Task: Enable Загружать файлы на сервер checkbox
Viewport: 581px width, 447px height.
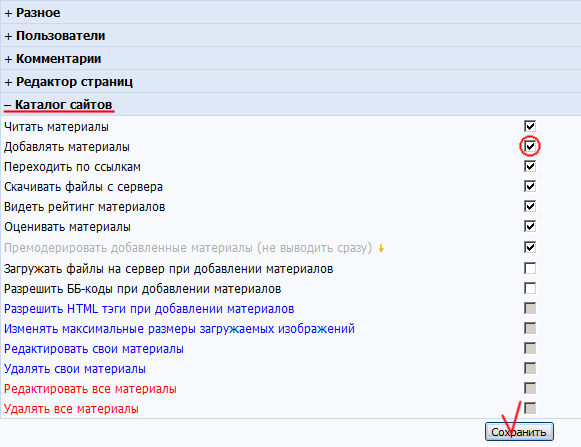Action: [x=530, y=268]
